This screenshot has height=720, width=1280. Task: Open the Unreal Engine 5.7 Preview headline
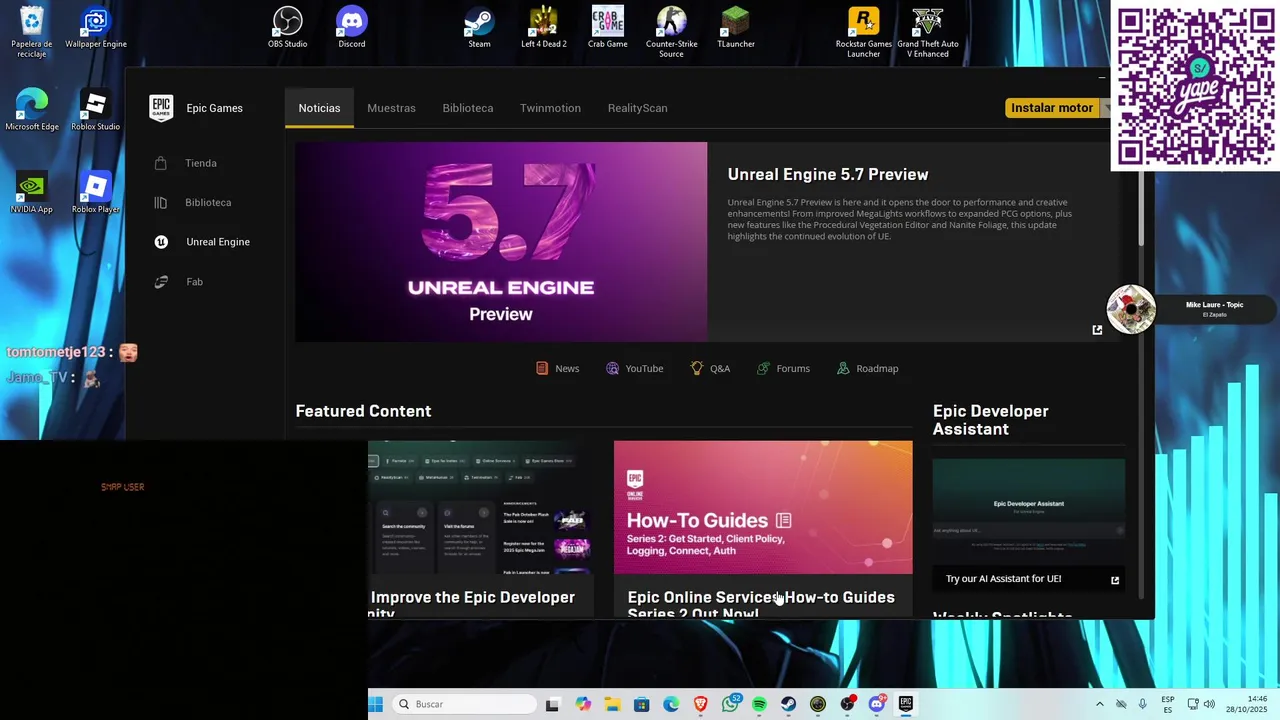tap(828, 174)
